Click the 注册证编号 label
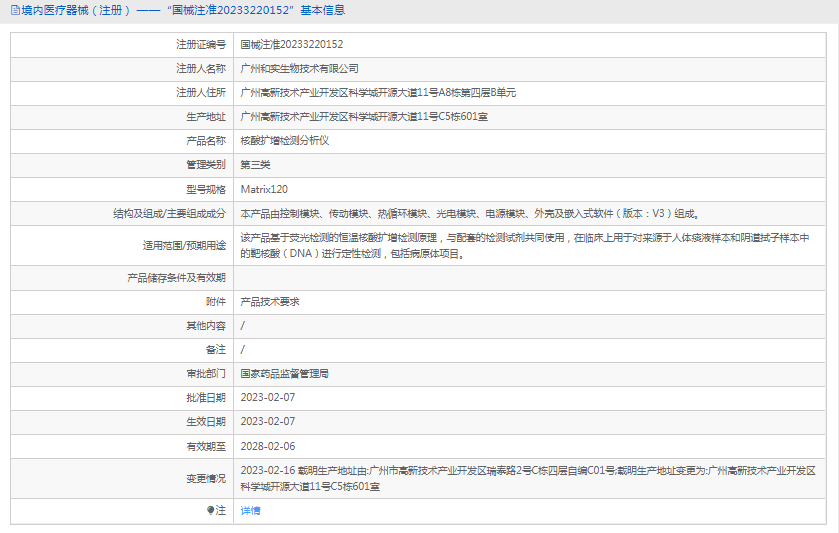This screenshot has width=839, height=533. 201,44
